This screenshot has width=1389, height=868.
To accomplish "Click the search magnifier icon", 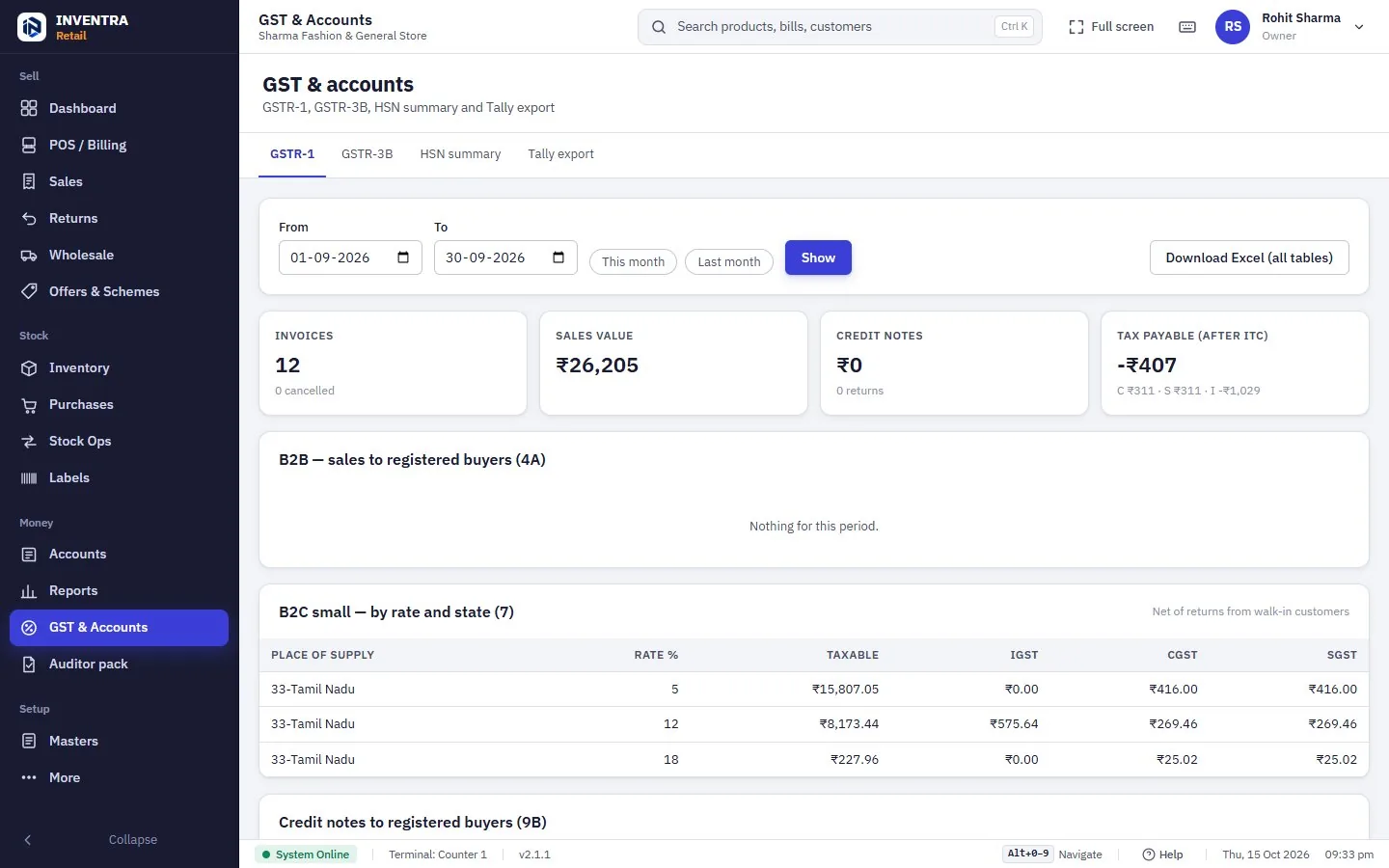I will pos(659,27).
